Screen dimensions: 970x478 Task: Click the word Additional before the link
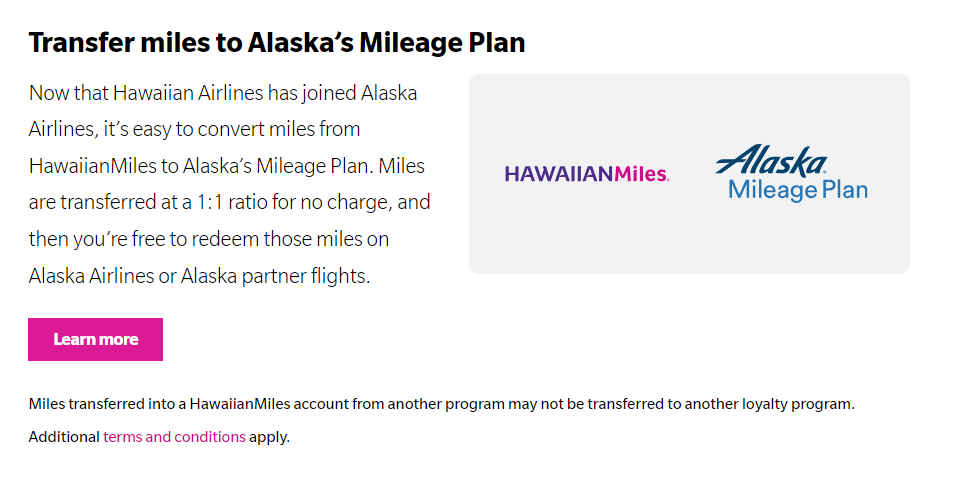tap(64, 437)
